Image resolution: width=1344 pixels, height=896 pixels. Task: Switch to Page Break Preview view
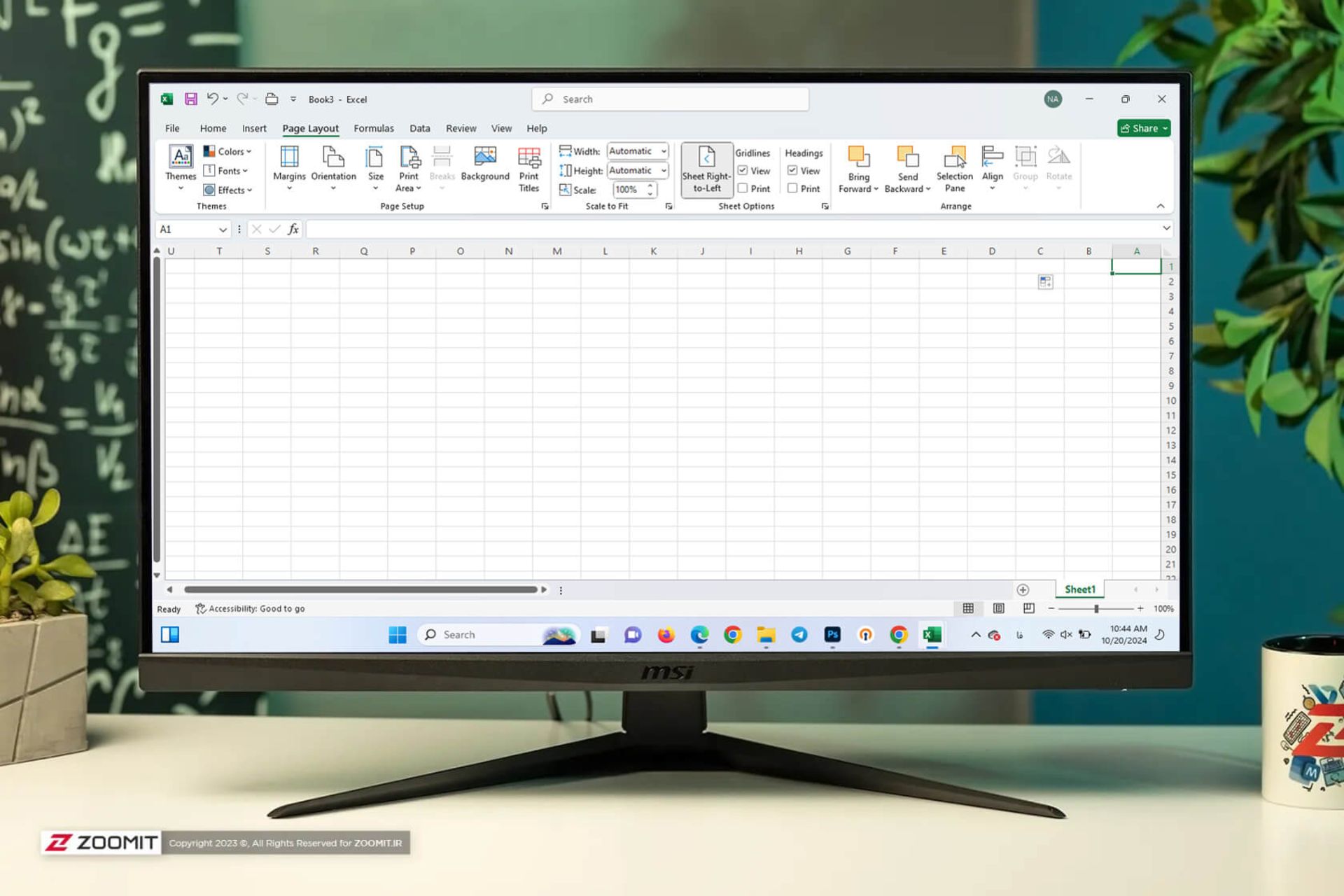(x=1028, y=608)
